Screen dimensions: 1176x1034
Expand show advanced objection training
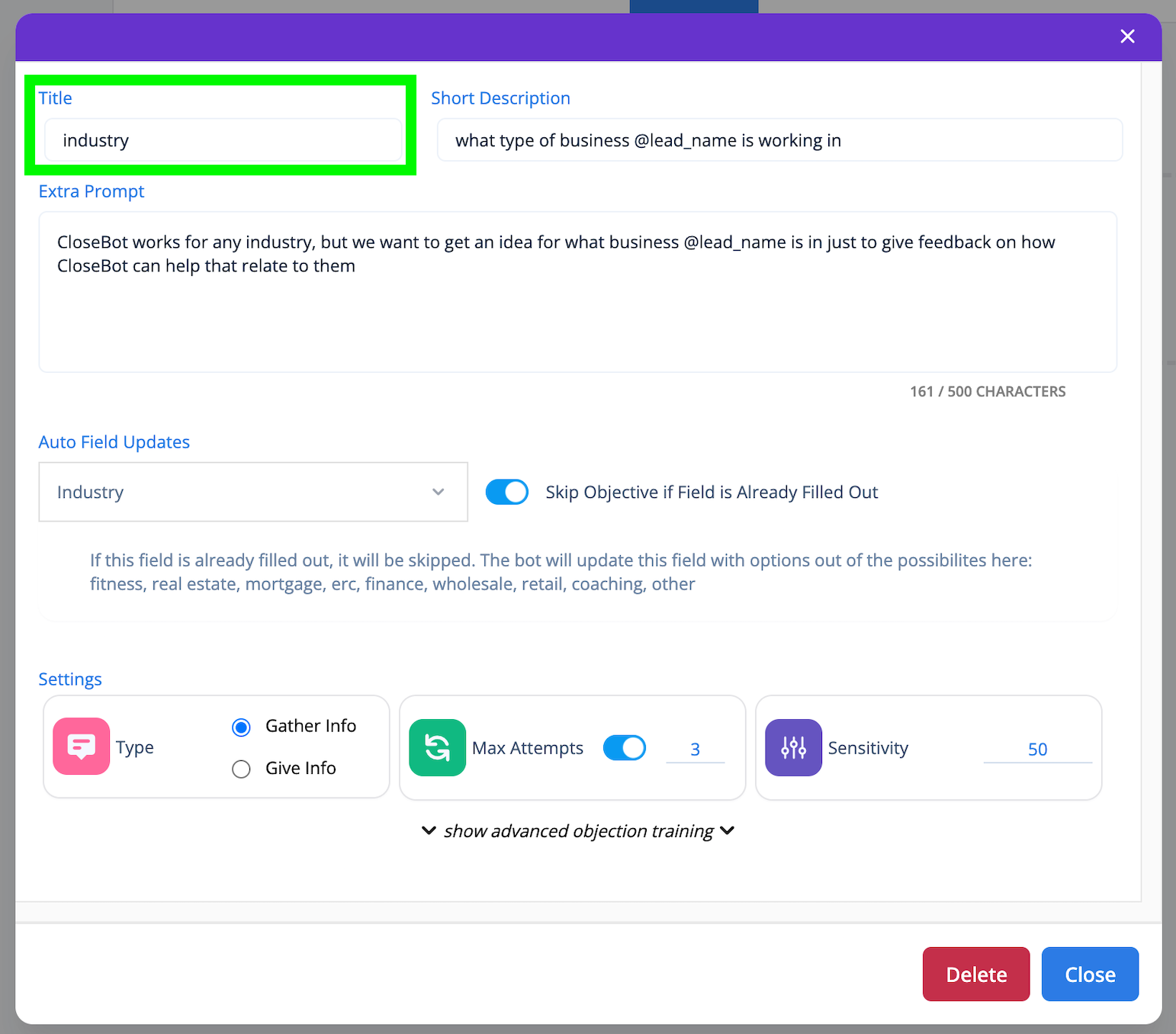tap(579, 831)
